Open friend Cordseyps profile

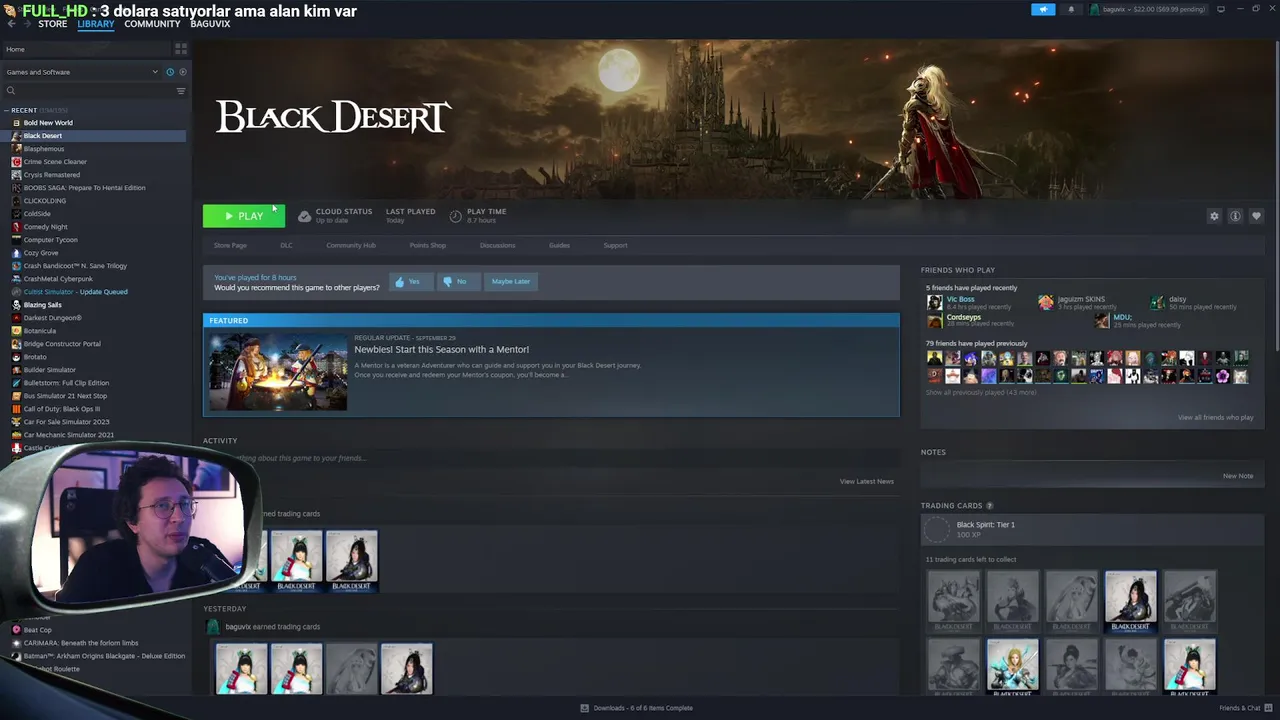pyautogui.click(x=964, y=317)
